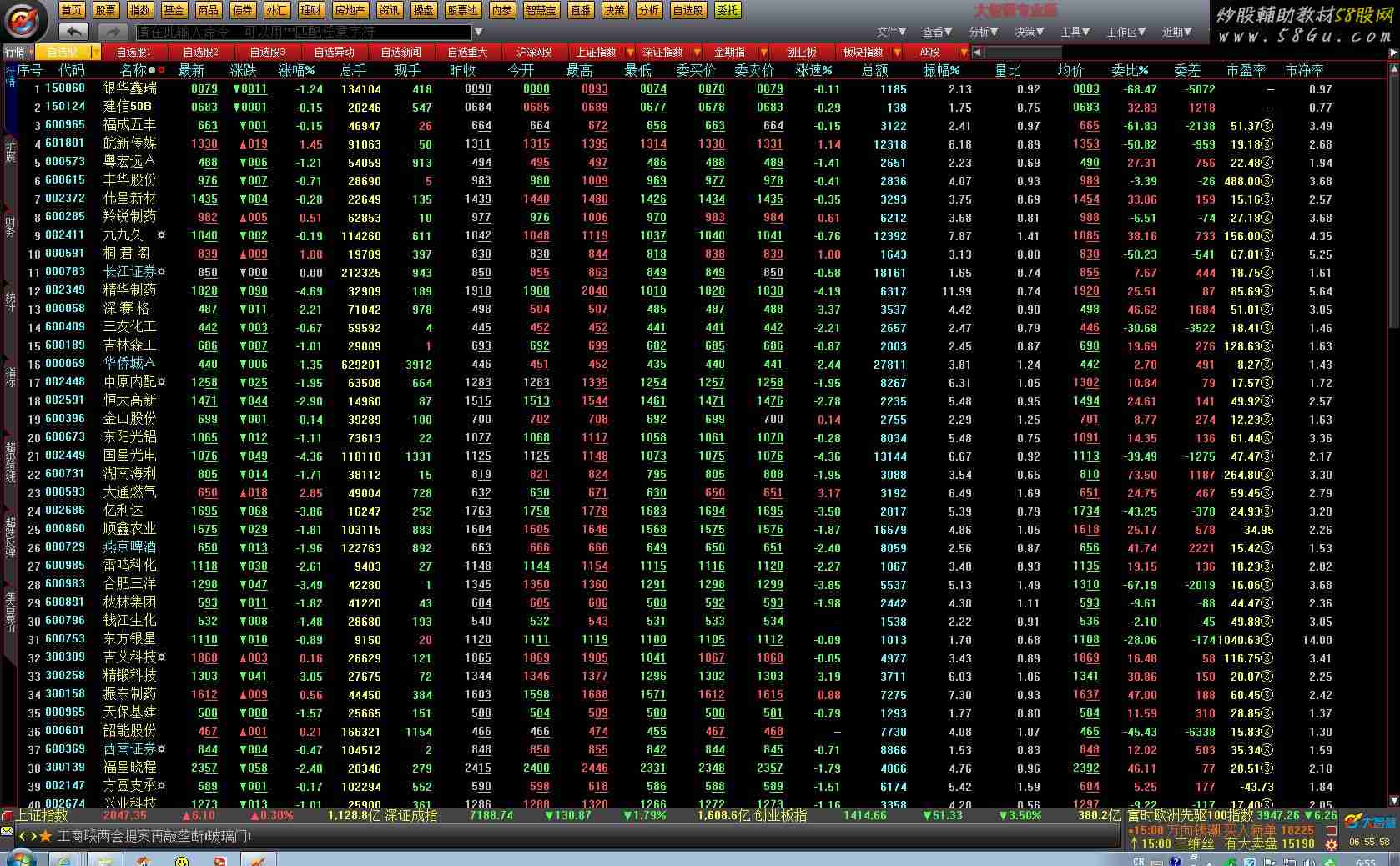This screenshot has width=1400, height=866.
Task: Click the forward arrow navigation button
Action: (x=112, y=32)
